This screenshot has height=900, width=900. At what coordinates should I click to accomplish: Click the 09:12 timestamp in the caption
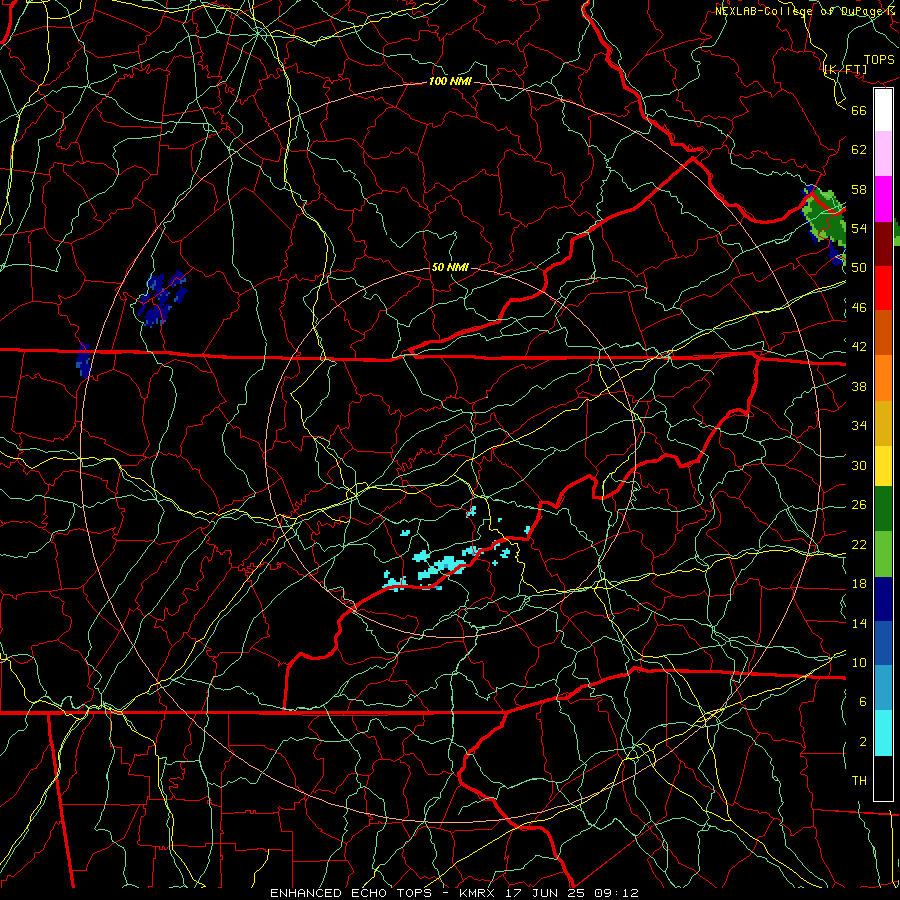(616, 893)
